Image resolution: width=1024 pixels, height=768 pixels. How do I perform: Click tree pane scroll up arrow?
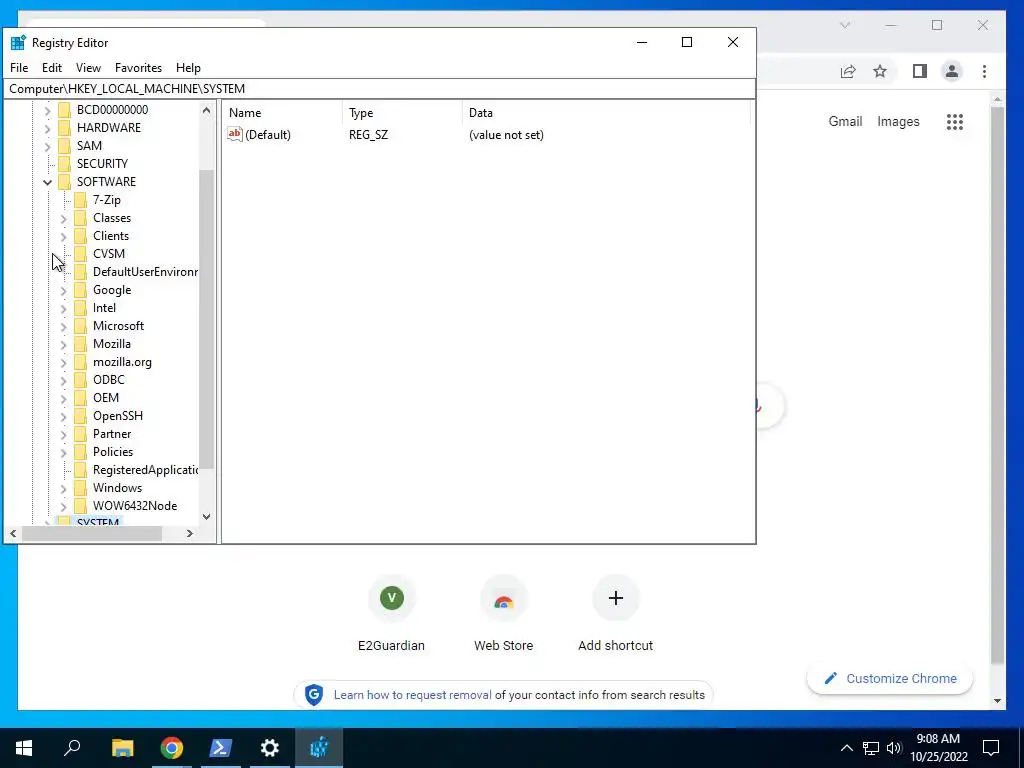coord(206,110)
